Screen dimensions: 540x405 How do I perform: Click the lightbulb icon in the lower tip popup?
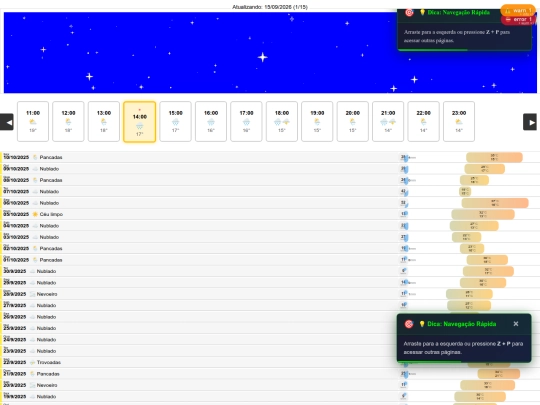coord(422,324)
